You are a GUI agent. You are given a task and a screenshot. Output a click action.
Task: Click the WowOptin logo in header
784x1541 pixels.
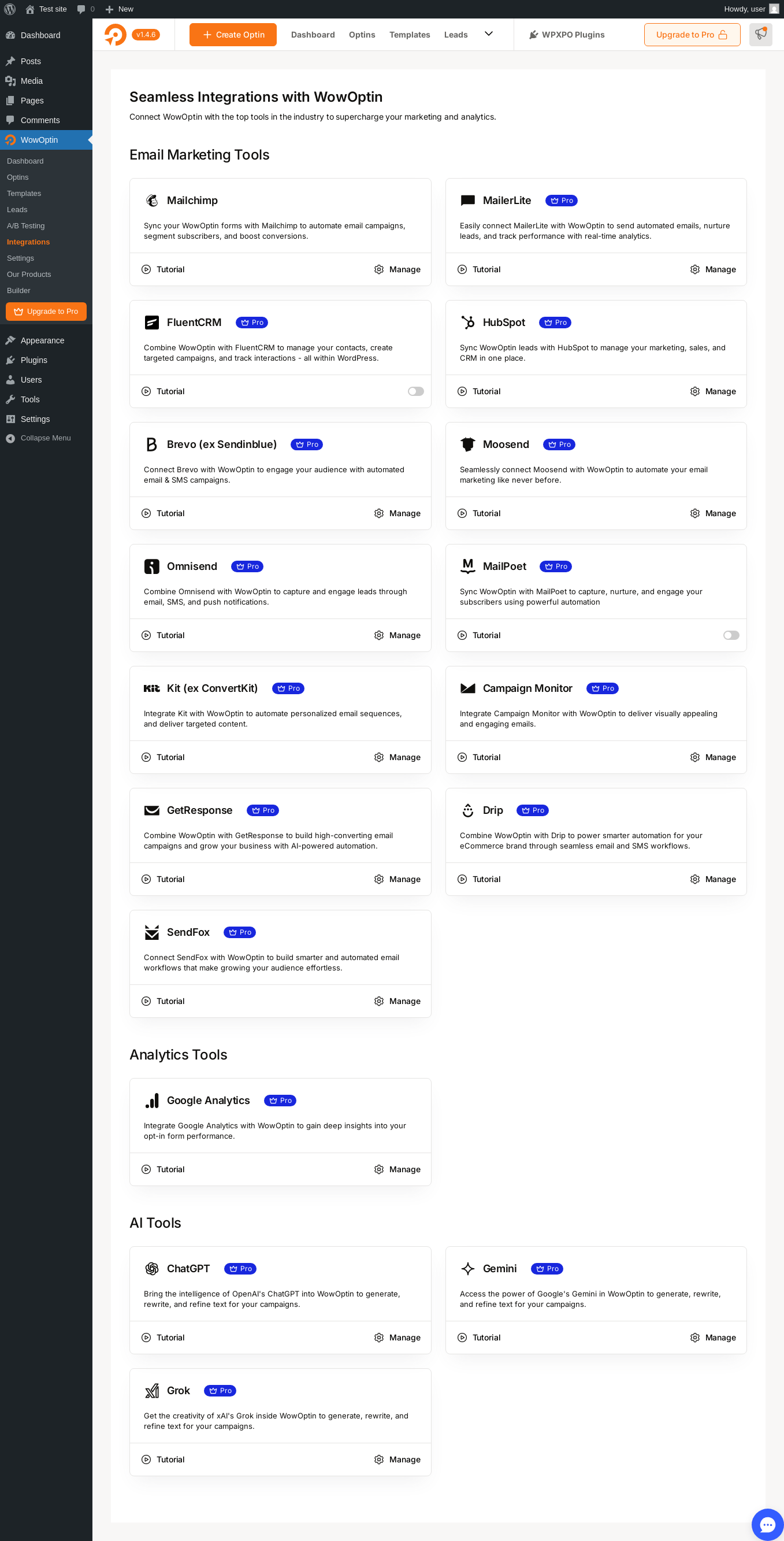[x=116, y=35]
